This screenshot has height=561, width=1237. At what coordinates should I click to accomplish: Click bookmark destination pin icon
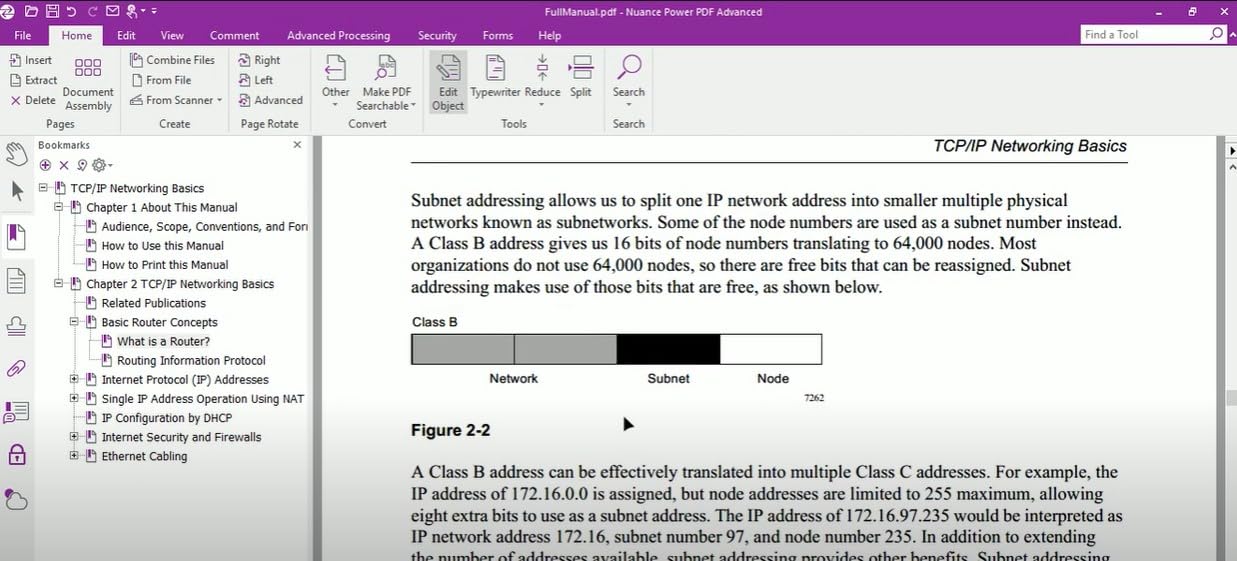82,165
